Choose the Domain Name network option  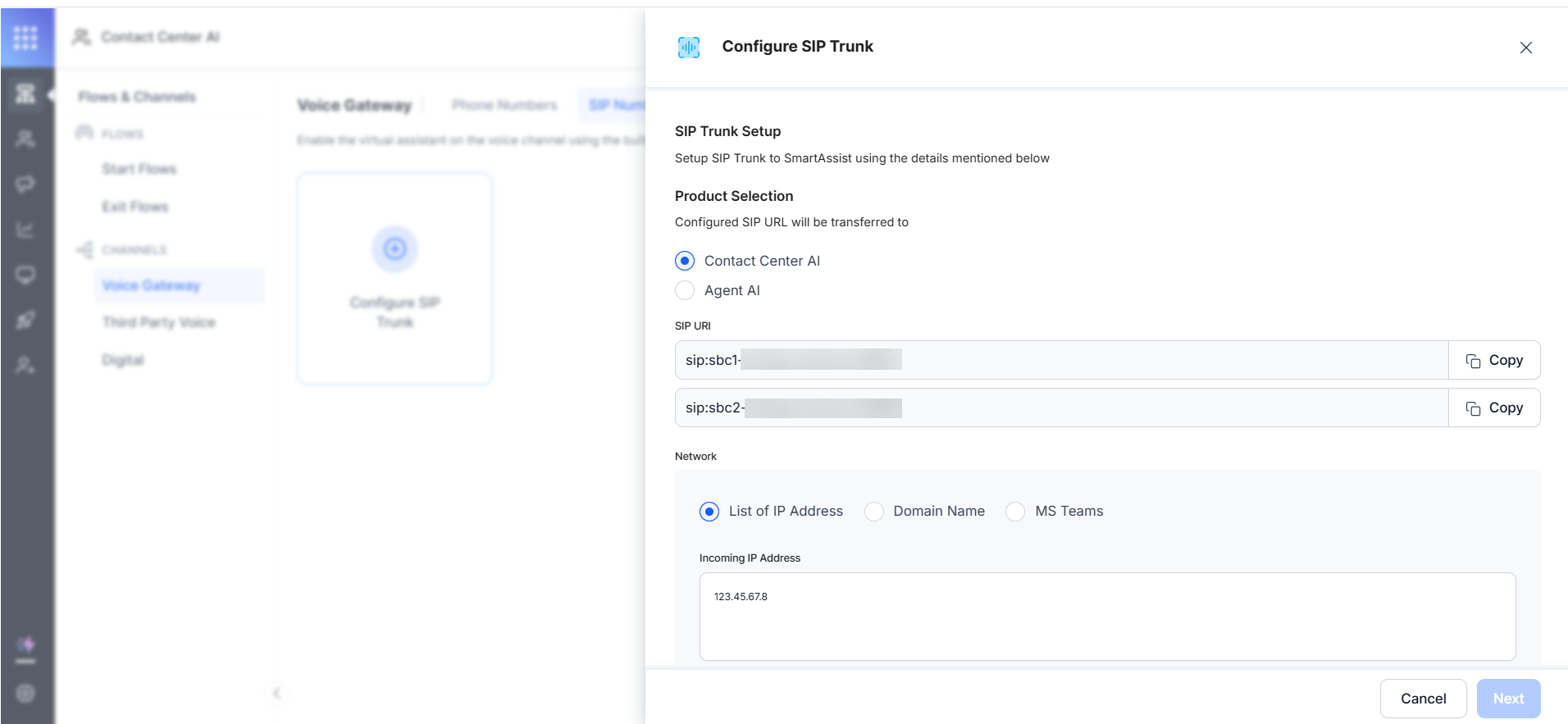coord(874,512)
